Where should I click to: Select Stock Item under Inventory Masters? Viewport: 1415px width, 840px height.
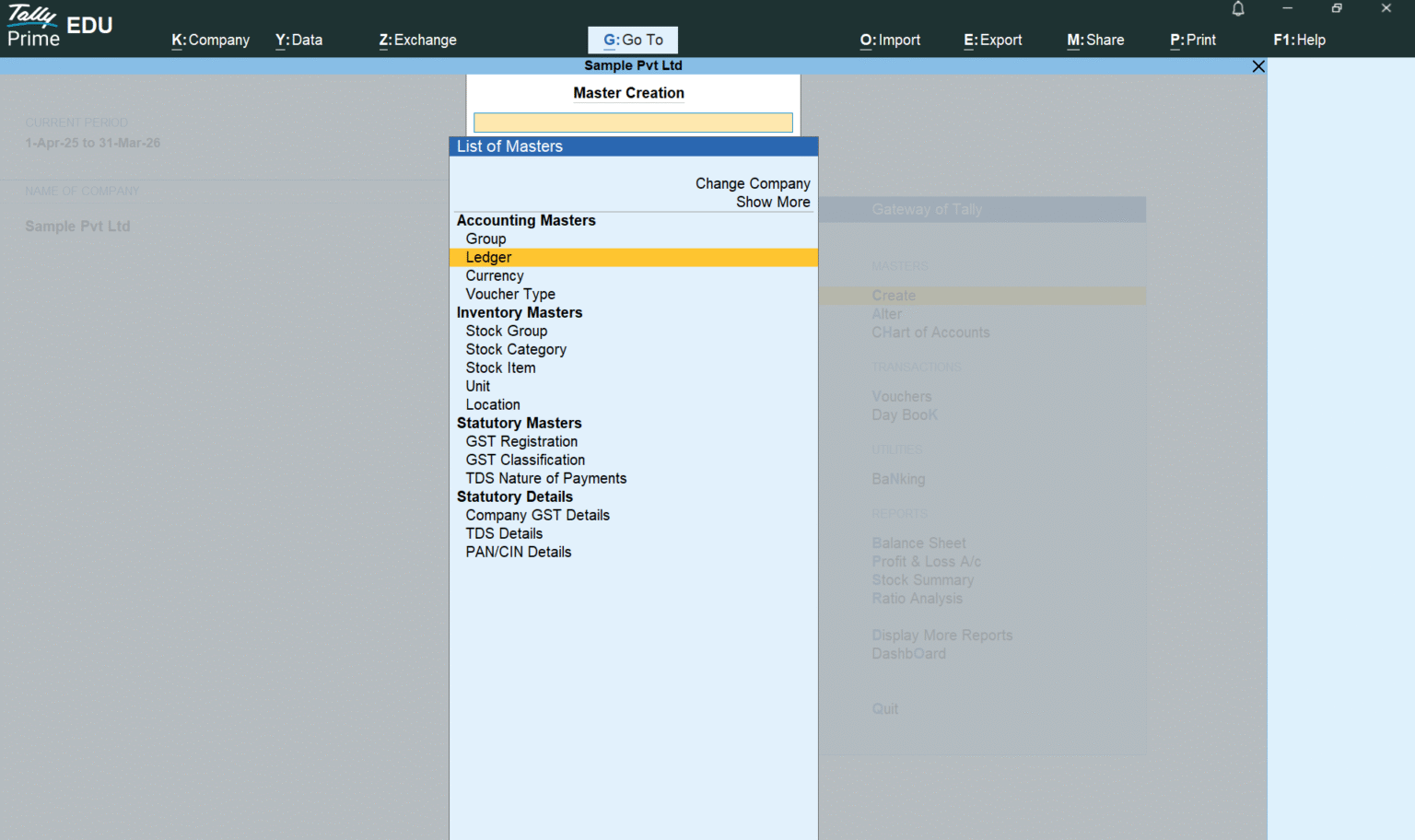(500, 367)
